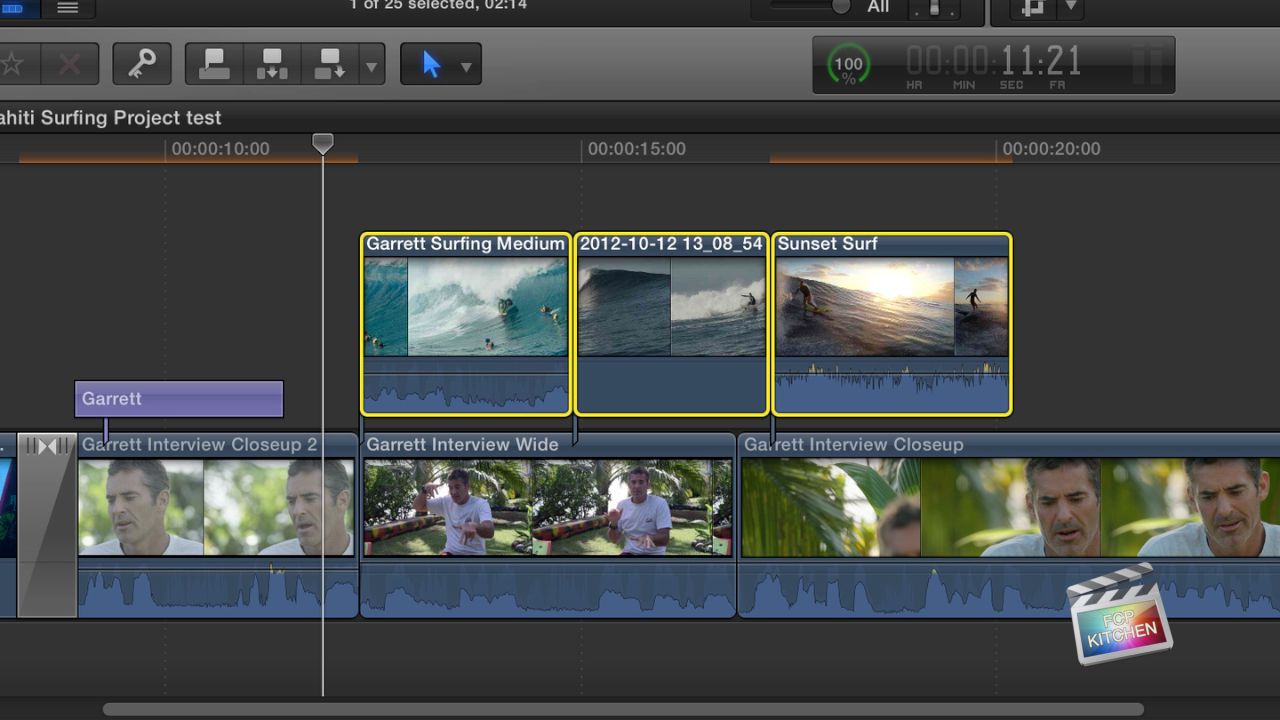
Task: Select the Connect clip edit icon
Action: [x=213, y=63]
